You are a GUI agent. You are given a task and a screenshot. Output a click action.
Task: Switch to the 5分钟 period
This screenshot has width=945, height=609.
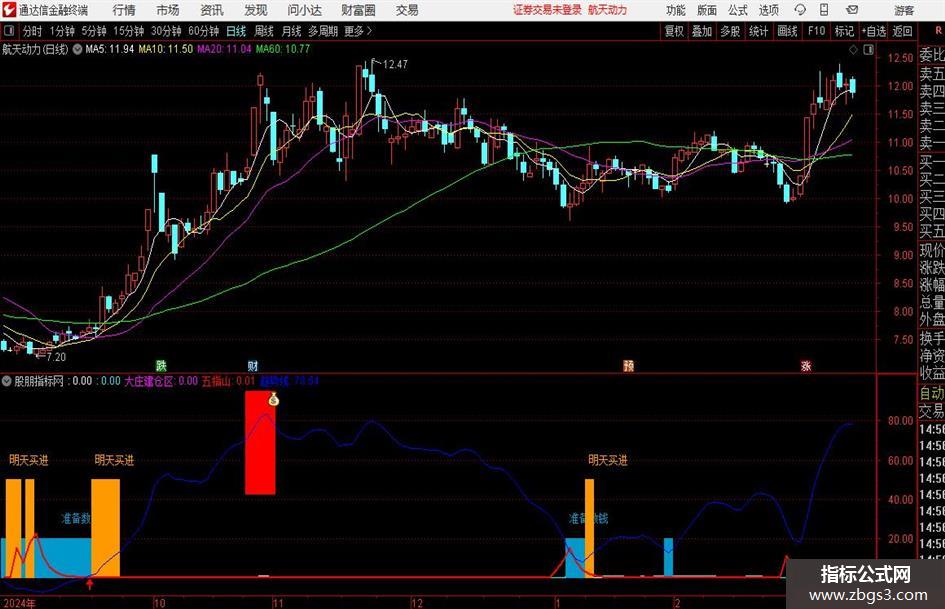tap(94, 31)
